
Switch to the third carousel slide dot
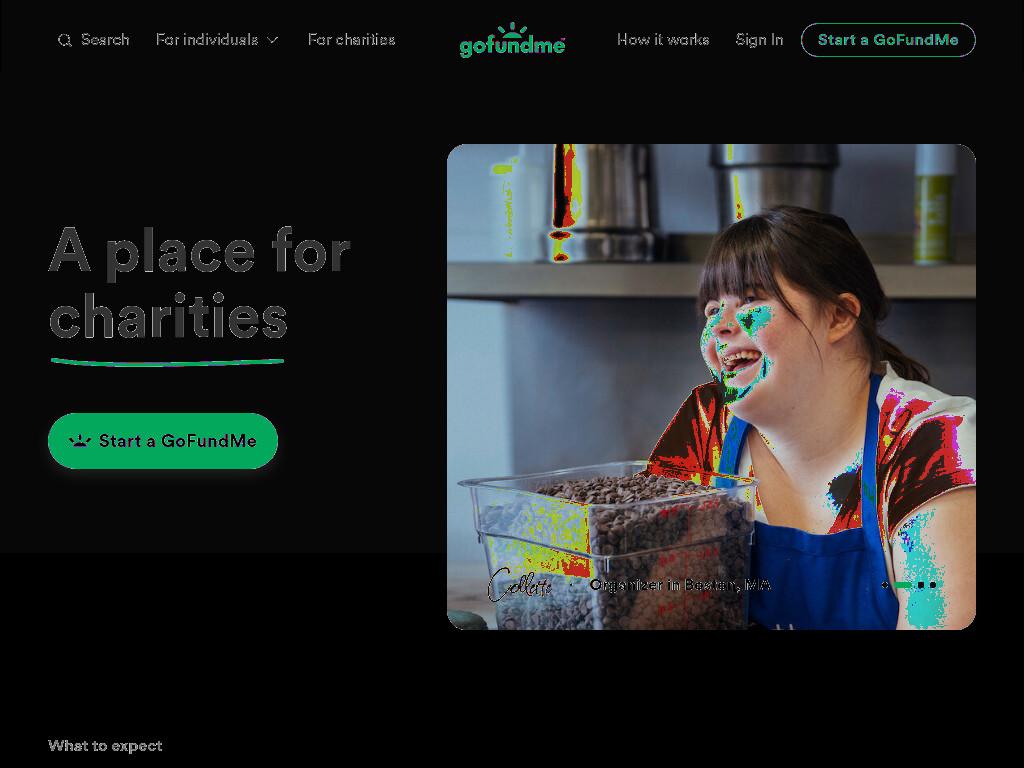[x=921, y=585]
